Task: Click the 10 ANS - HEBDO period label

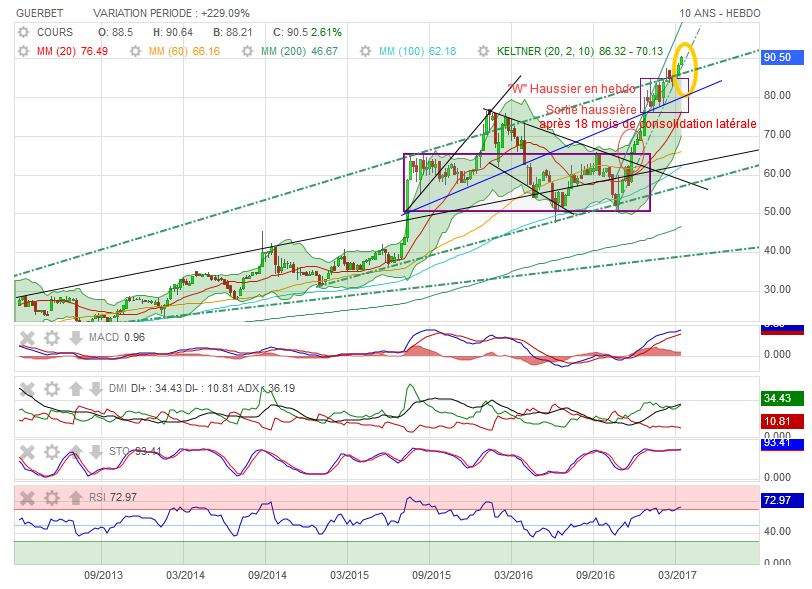Action: (x=720, y=13)
